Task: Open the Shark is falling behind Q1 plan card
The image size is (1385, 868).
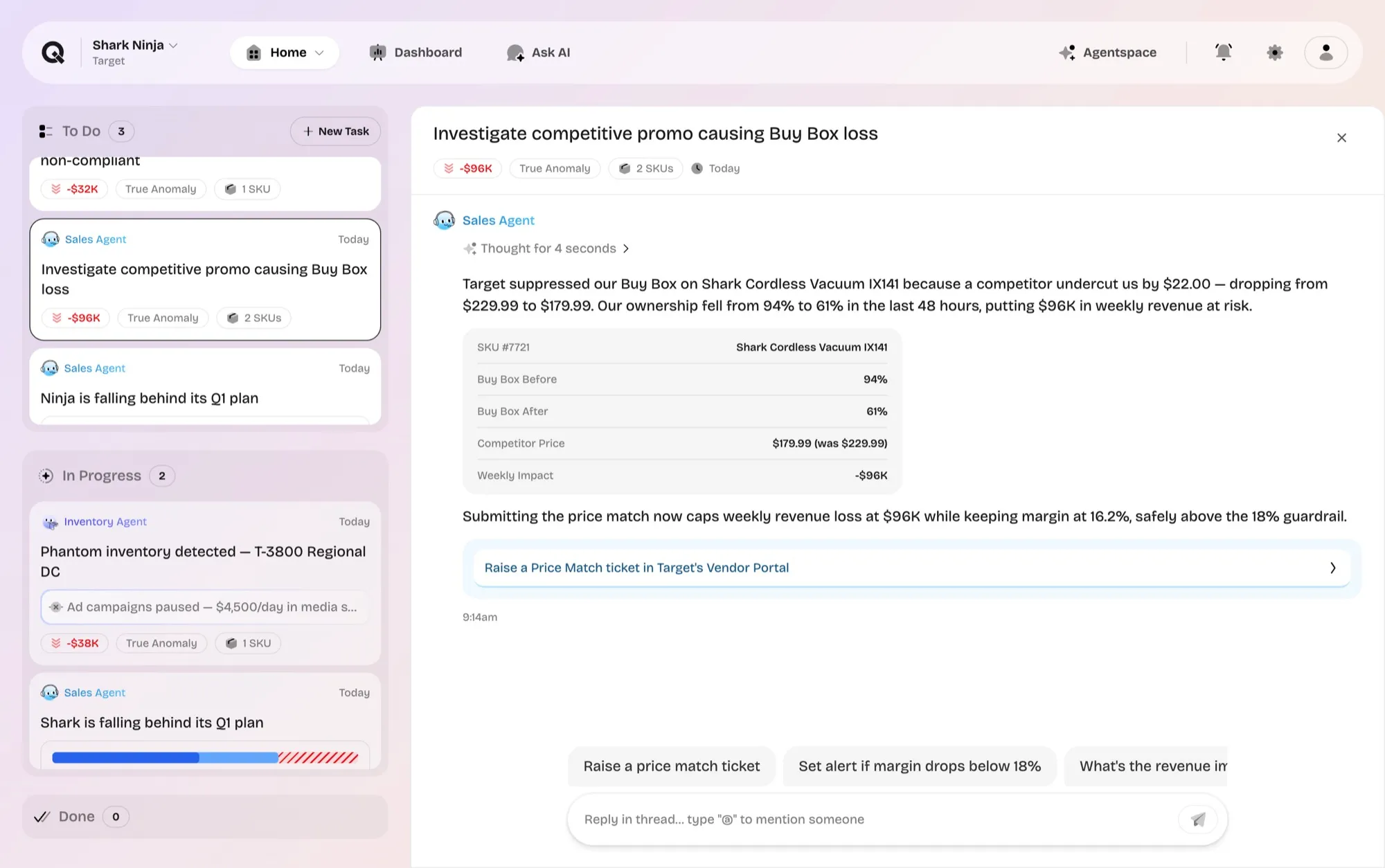Action: tap(205, 721)
